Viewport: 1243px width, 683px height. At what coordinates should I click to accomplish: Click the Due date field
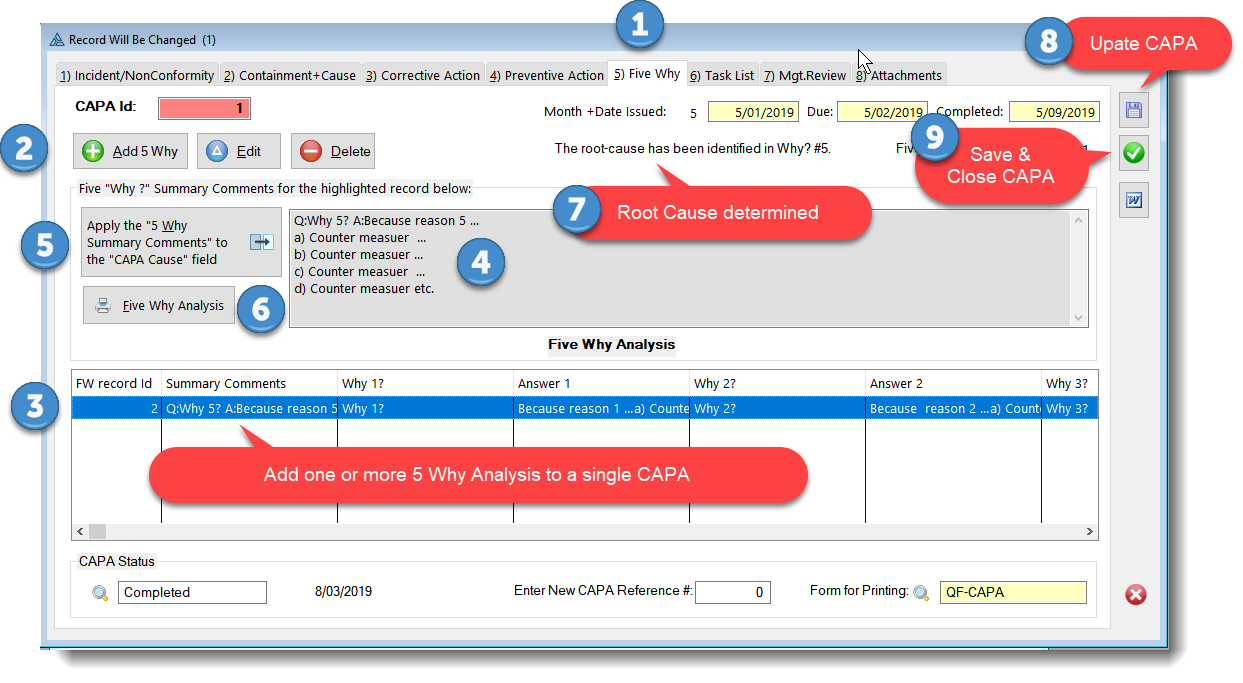click(x=881, y=112)
